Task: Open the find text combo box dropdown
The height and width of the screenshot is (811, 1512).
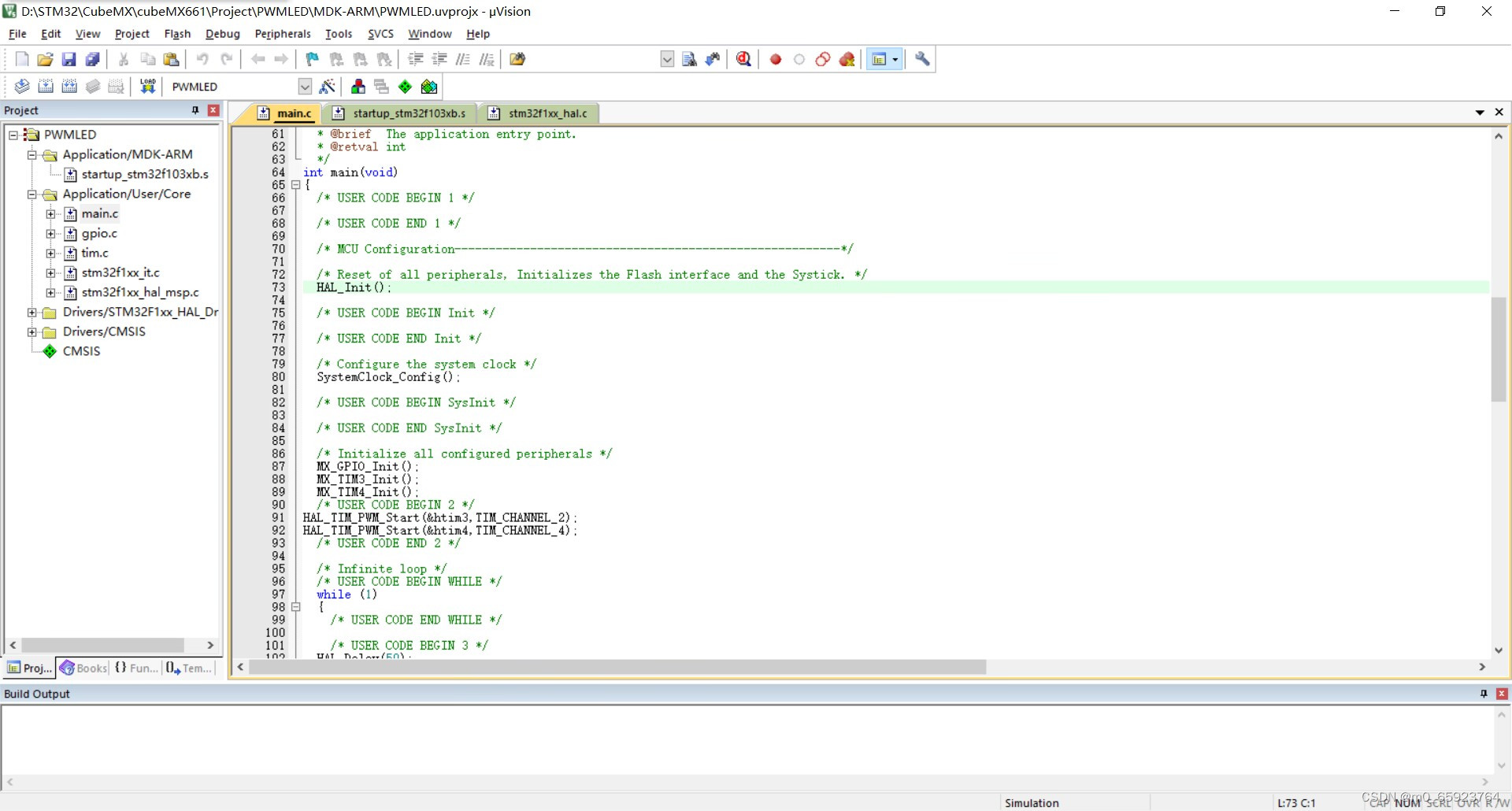Action: click(667, 59)
